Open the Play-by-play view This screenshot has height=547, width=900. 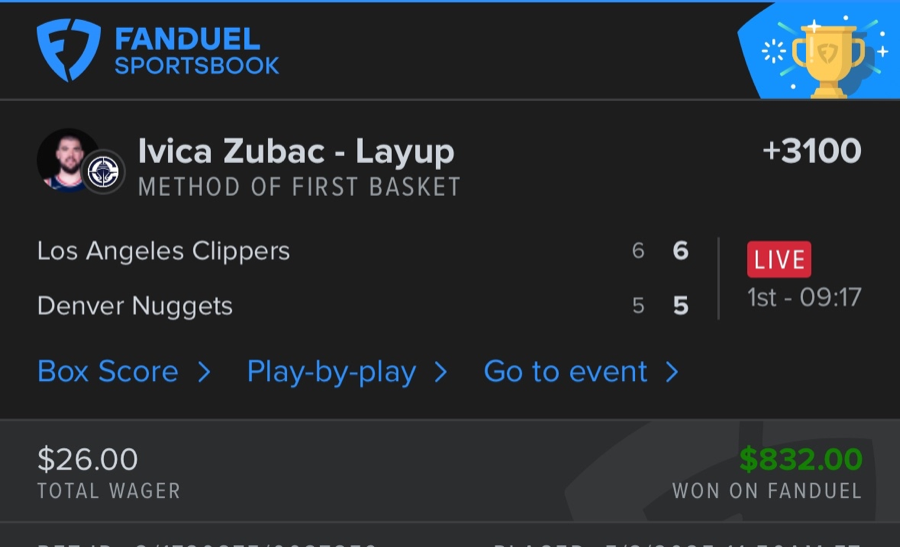[x=331, y=372]
